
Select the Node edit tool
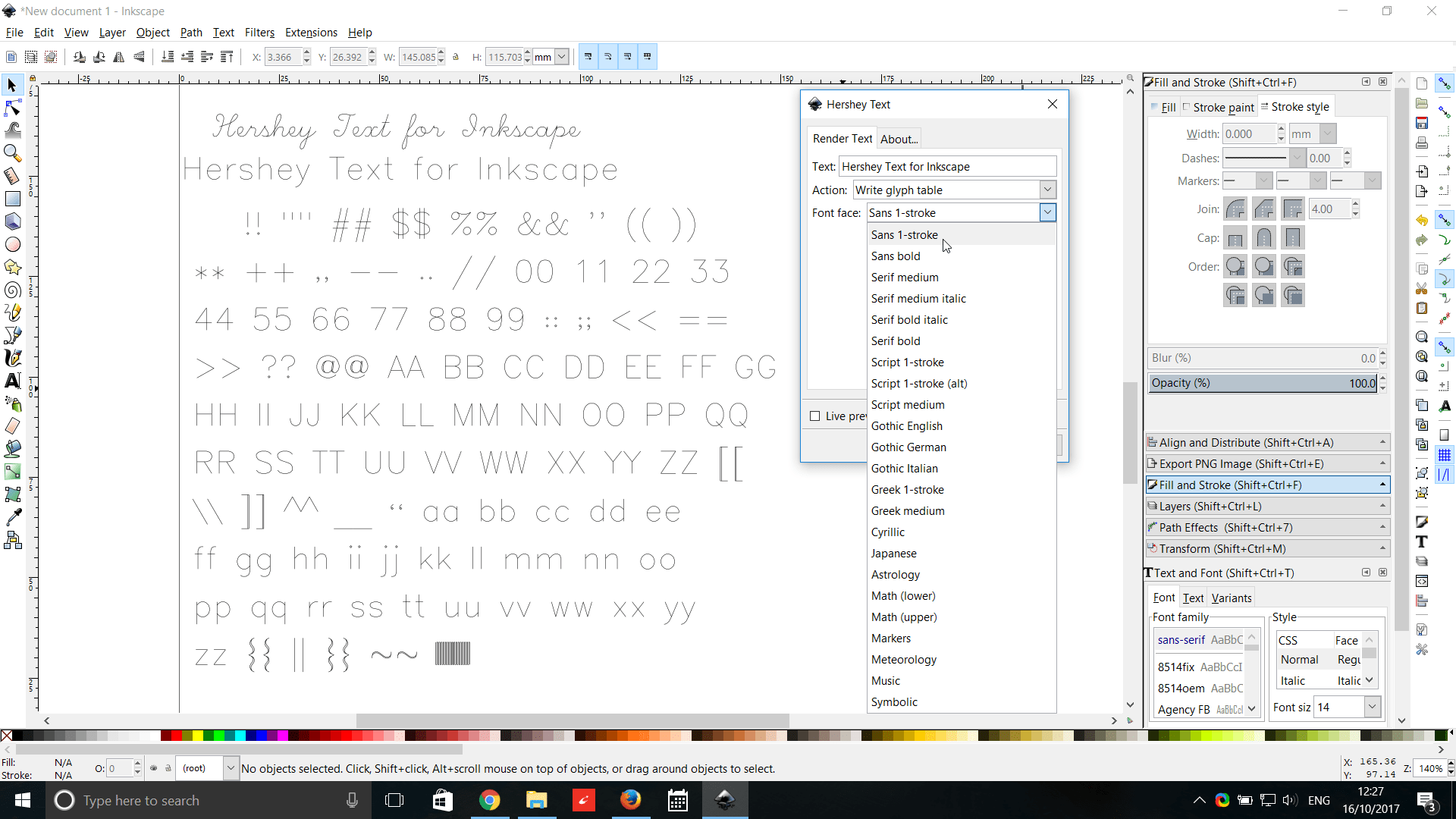pyautogui.click(x=12, y=108)
